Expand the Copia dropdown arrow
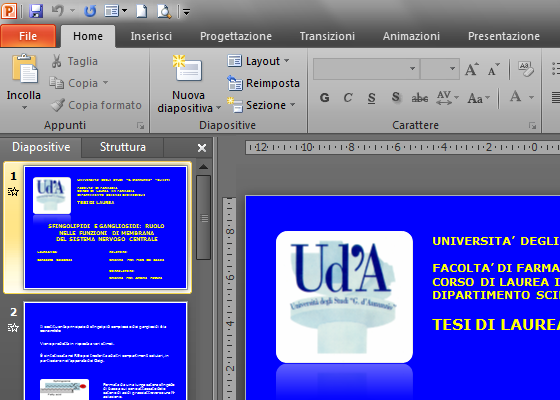 click(x=105, y=82)
